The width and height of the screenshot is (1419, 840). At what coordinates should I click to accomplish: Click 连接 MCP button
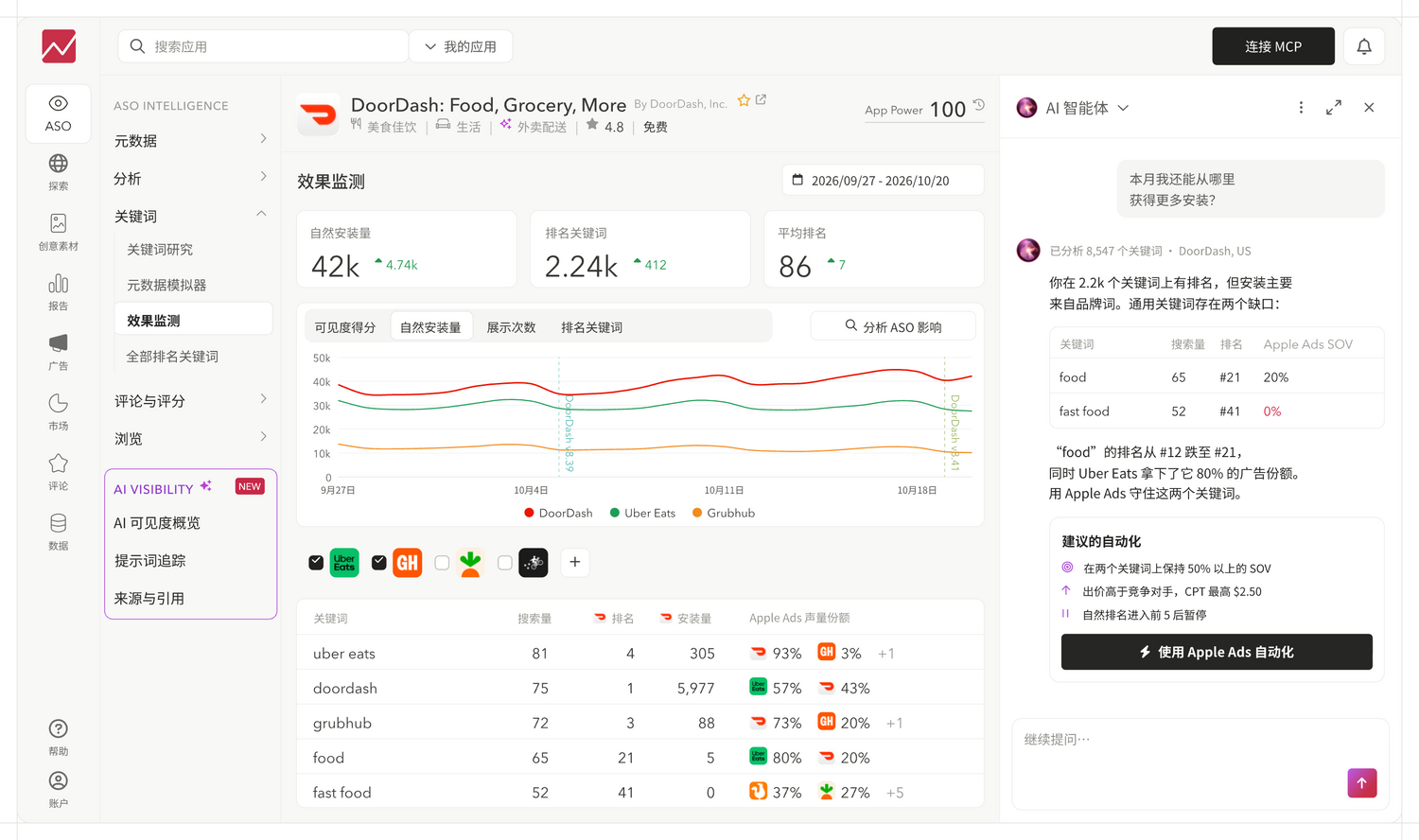click(1273, 46)
